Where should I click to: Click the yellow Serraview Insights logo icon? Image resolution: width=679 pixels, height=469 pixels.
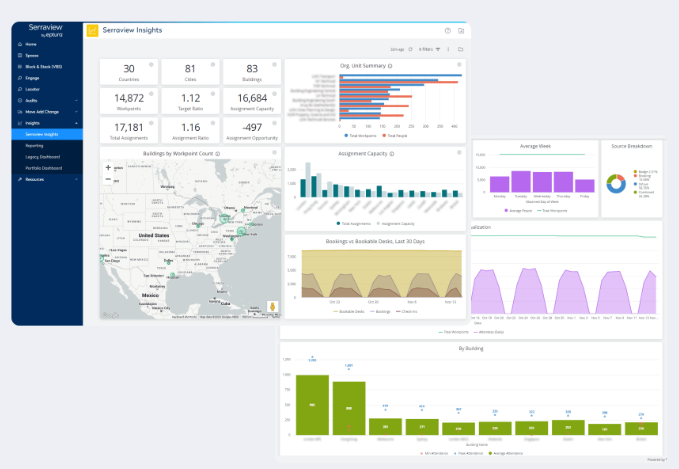92,31
